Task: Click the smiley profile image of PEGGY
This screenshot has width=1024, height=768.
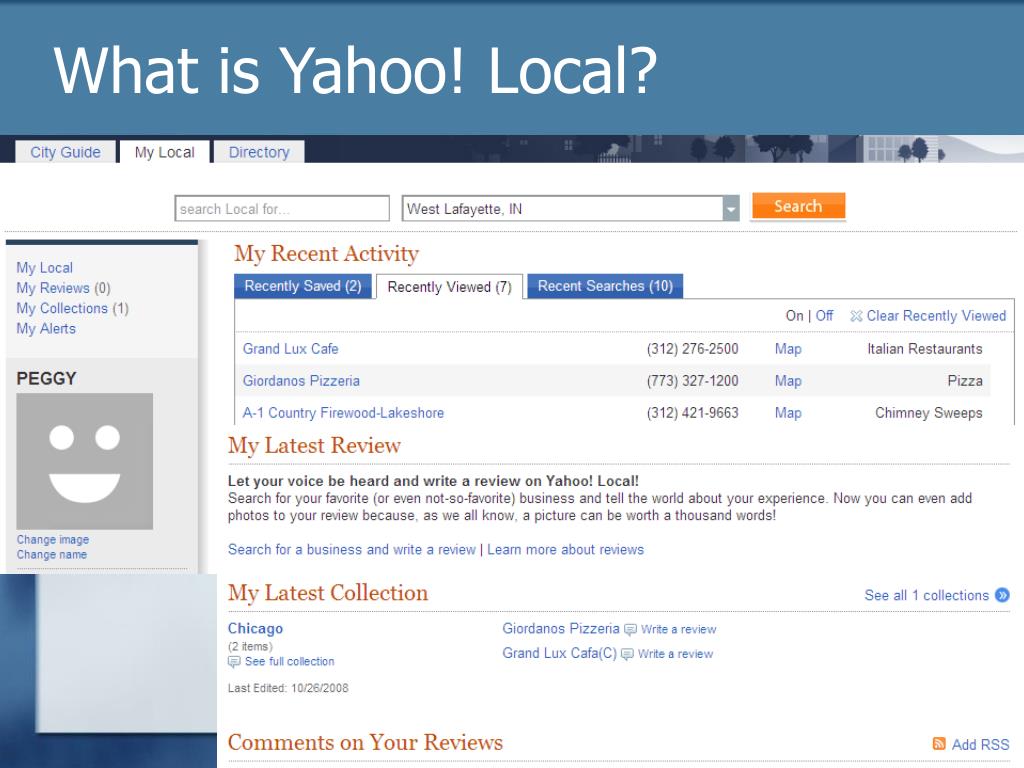Action: 84,461
